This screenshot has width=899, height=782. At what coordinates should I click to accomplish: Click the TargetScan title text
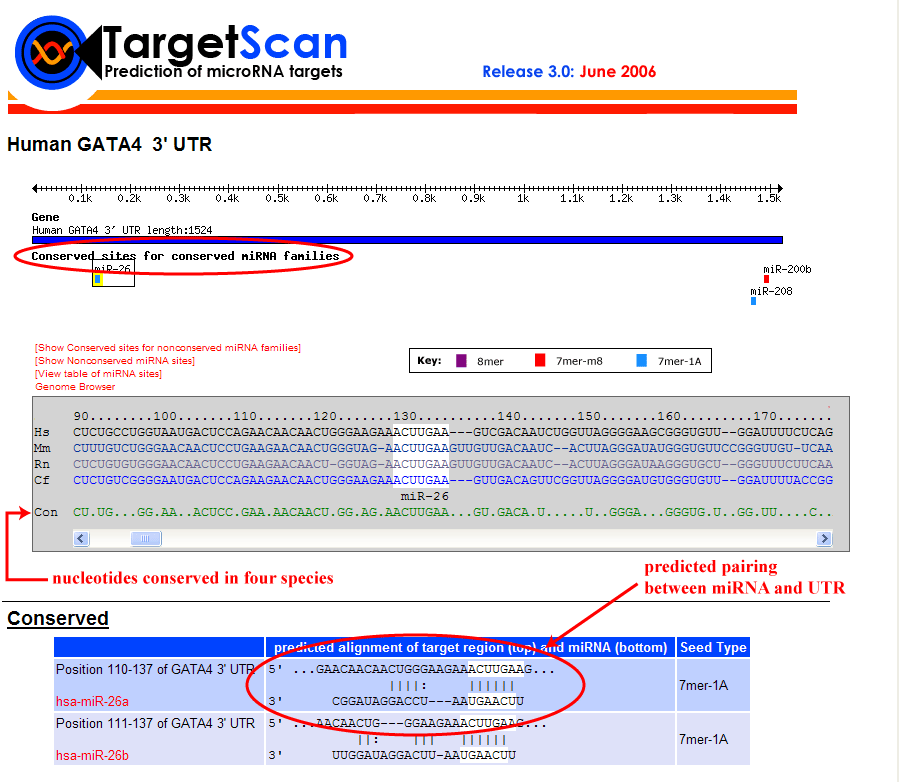tap(225, 43)
